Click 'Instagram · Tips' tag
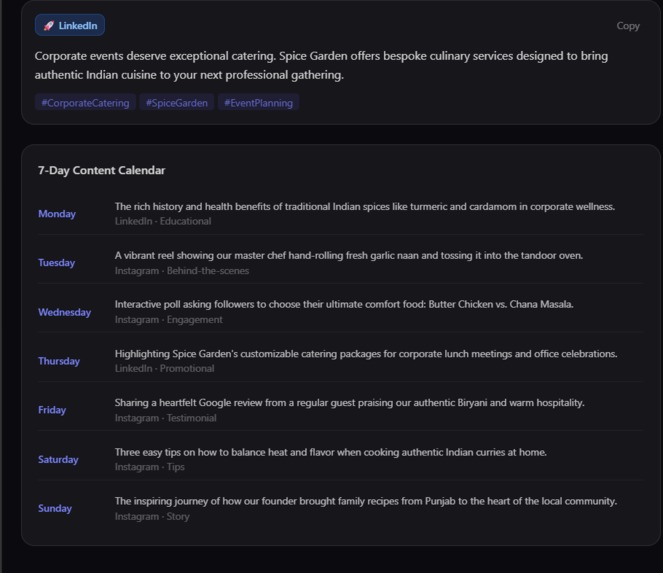This screenshot has width=663, height=573. coord(150,467)
